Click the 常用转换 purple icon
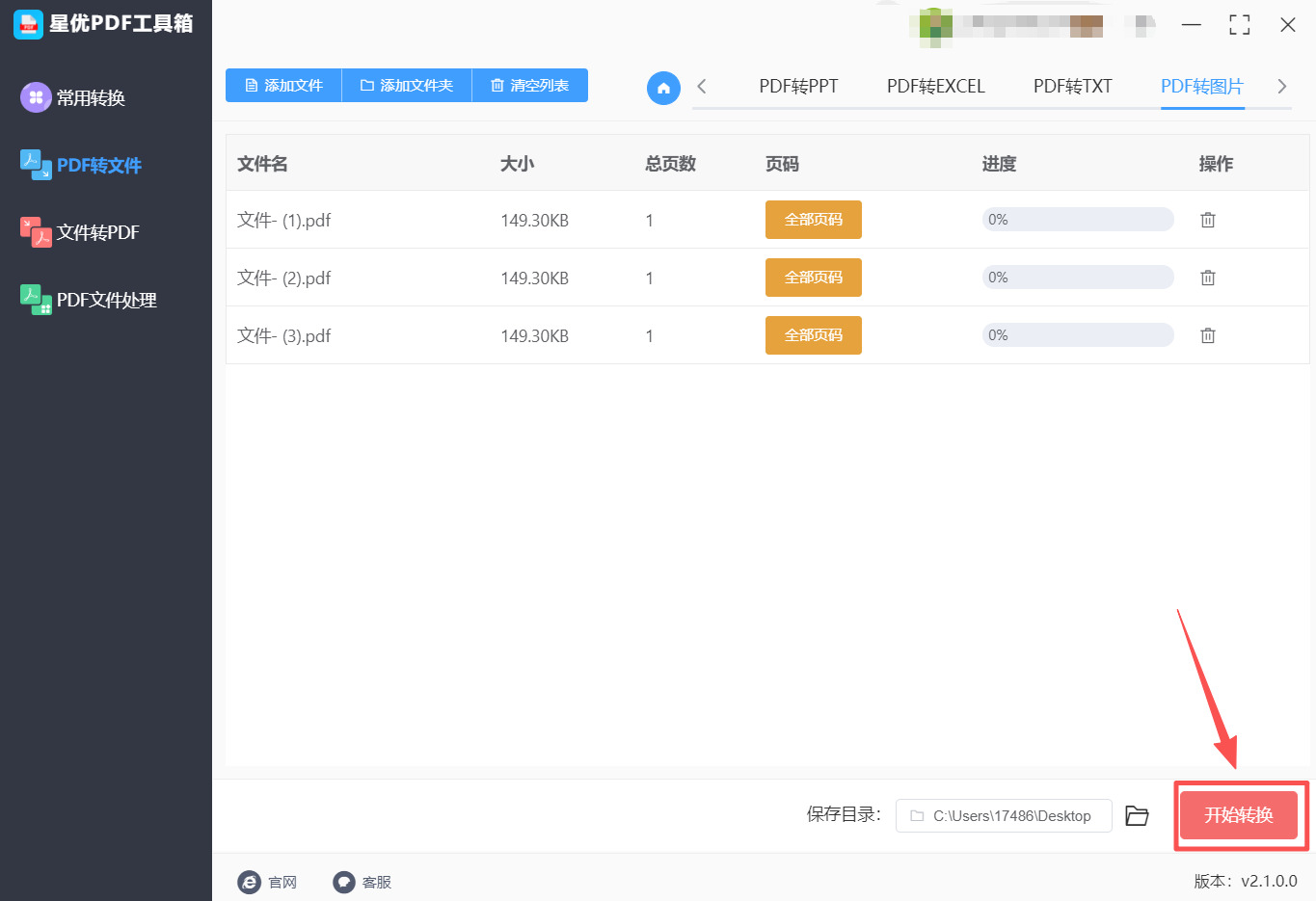Image resolution: width=1316 pixels, height=901 pixels. pyautogui.click(x=36, y=97)
